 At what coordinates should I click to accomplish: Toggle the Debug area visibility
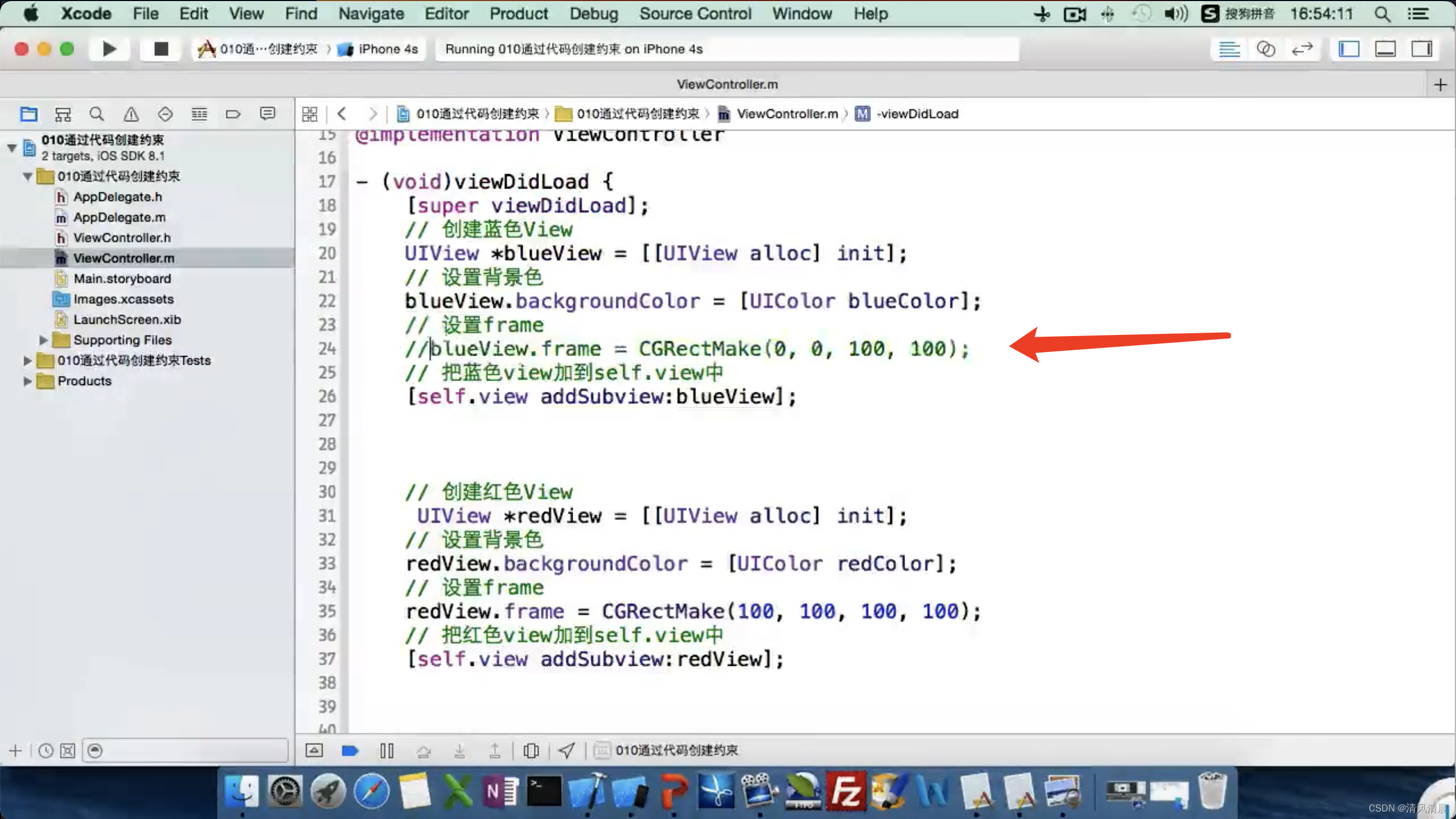point(1385,49)
